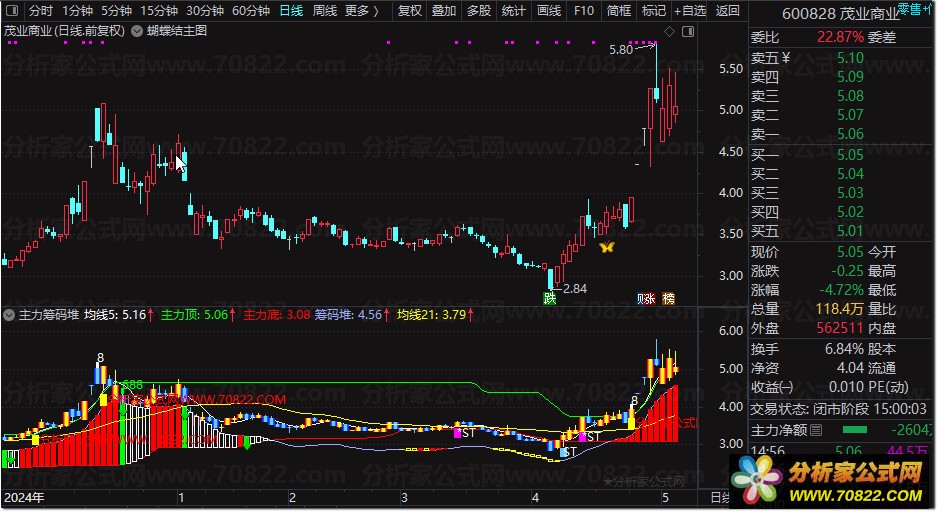Screen dimensions: 939x512
Task: Click the 交易状态 闭市阶段 status line
Action: pyautogui.click(x=838, y=409)
